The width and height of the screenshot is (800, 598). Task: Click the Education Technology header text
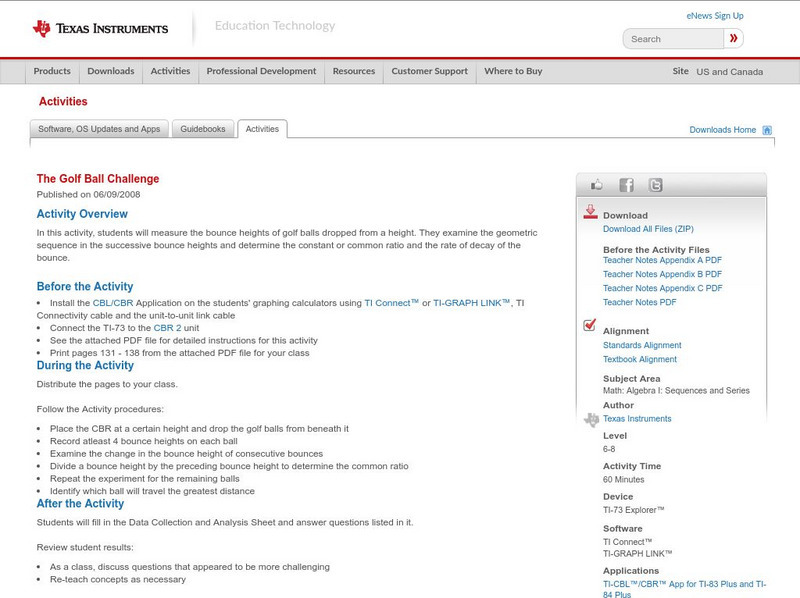click(x=275, y=26)
